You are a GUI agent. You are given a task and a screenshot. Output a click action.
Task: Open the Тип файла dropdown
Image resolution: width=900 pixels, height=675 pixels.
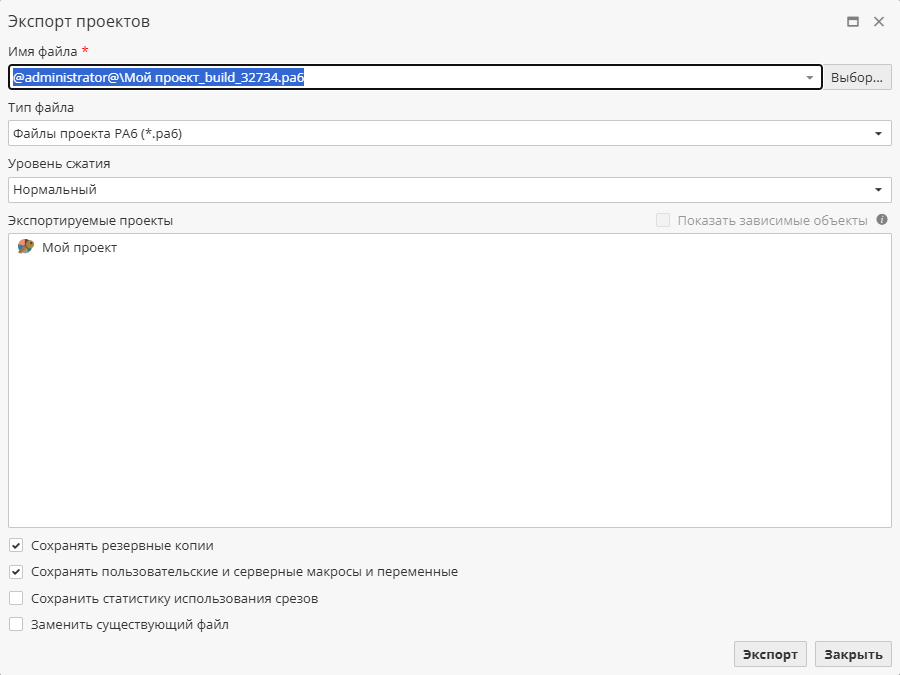(x=878, y=132)
